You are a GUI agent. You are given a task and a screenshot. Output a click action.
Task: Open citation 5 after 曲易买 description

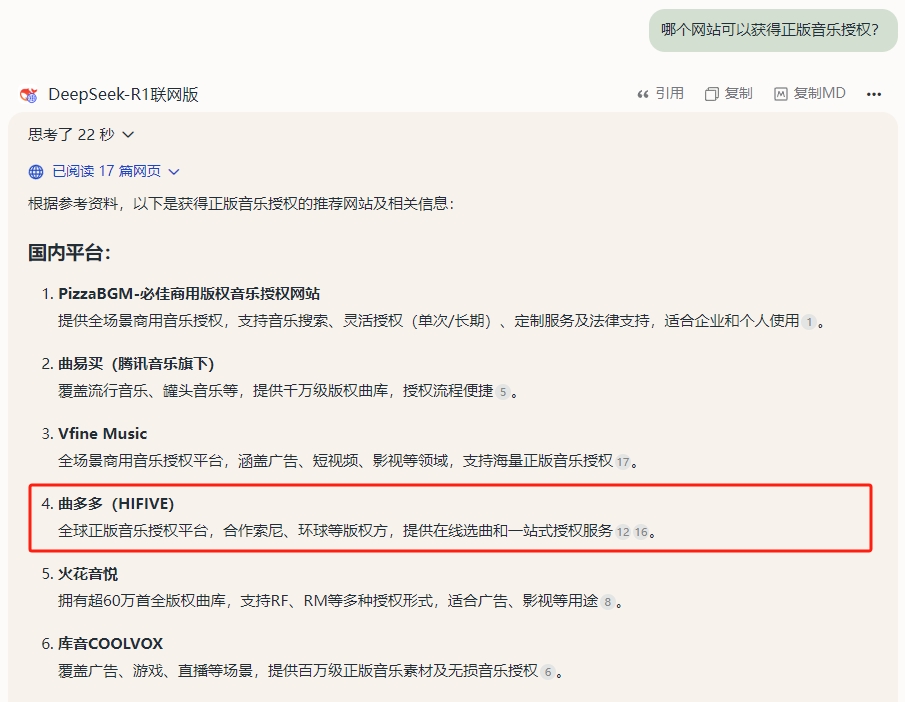click(x=503, y=392)
